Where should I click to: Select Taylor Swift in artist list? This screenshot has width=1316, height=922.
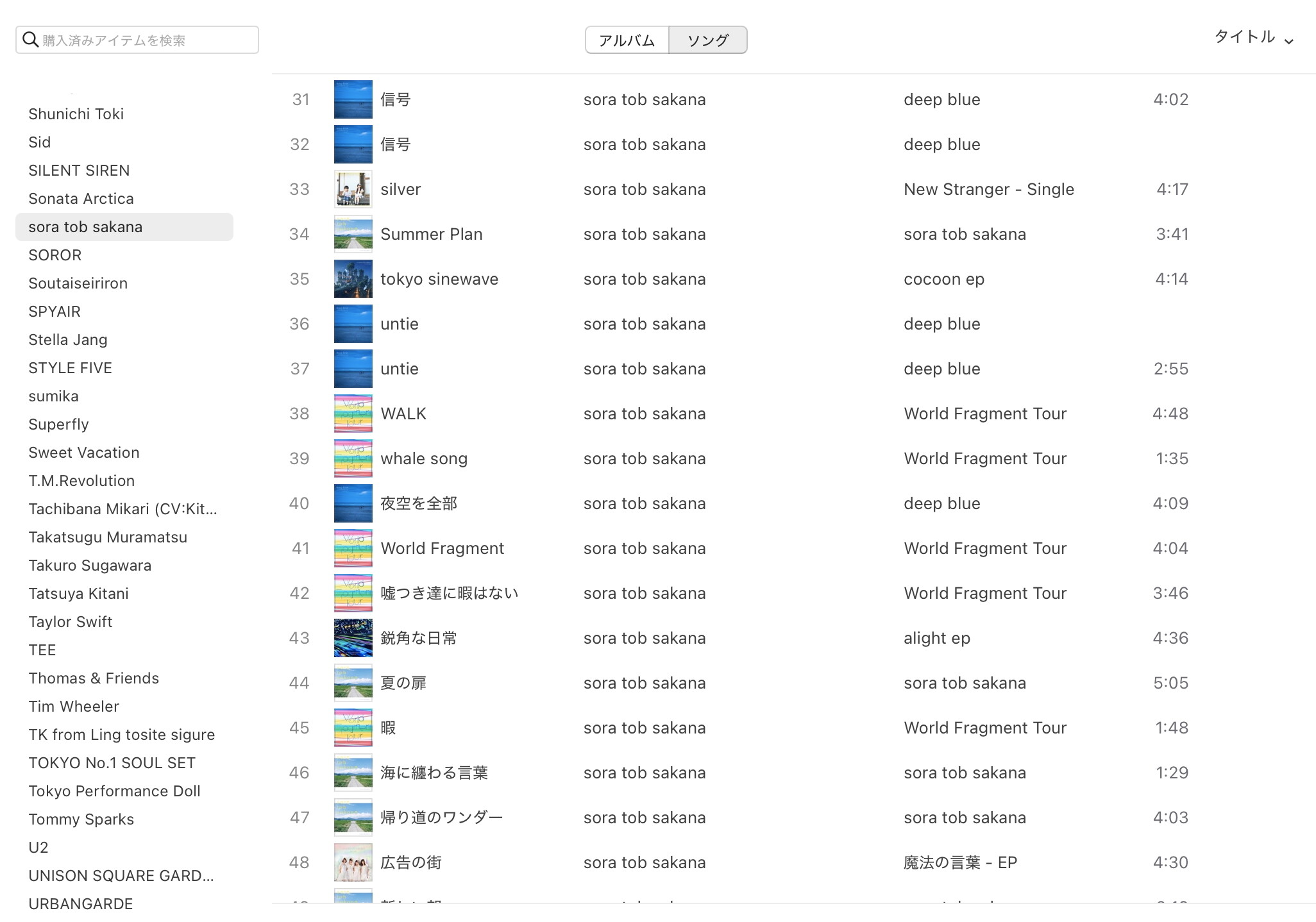(71, 622)
